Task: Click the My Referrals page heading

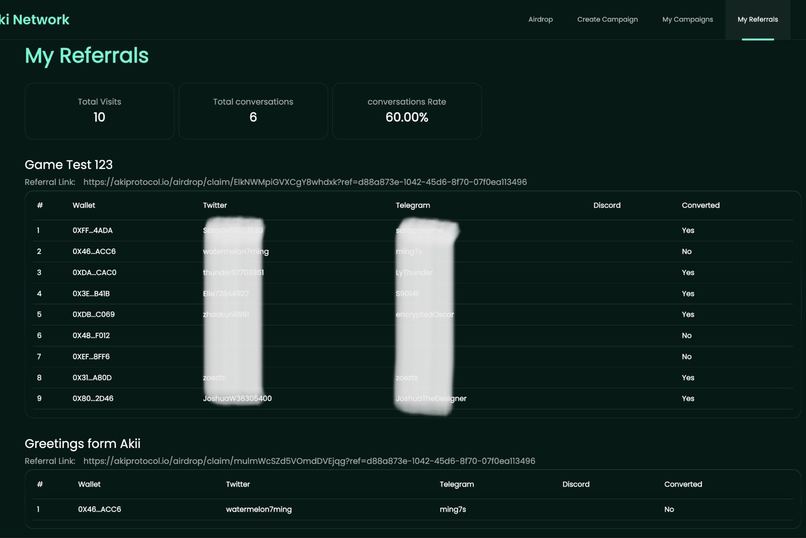Action: click(x=86, y=56)
